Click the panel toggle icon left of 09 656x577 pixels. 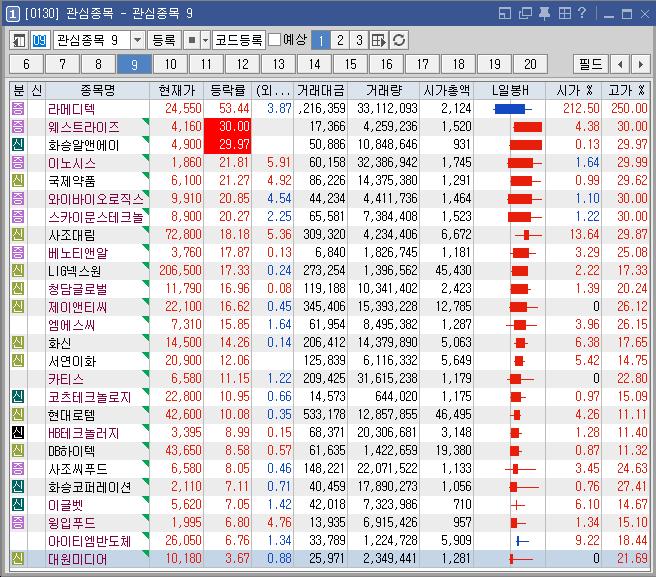(x=19, y=41)
